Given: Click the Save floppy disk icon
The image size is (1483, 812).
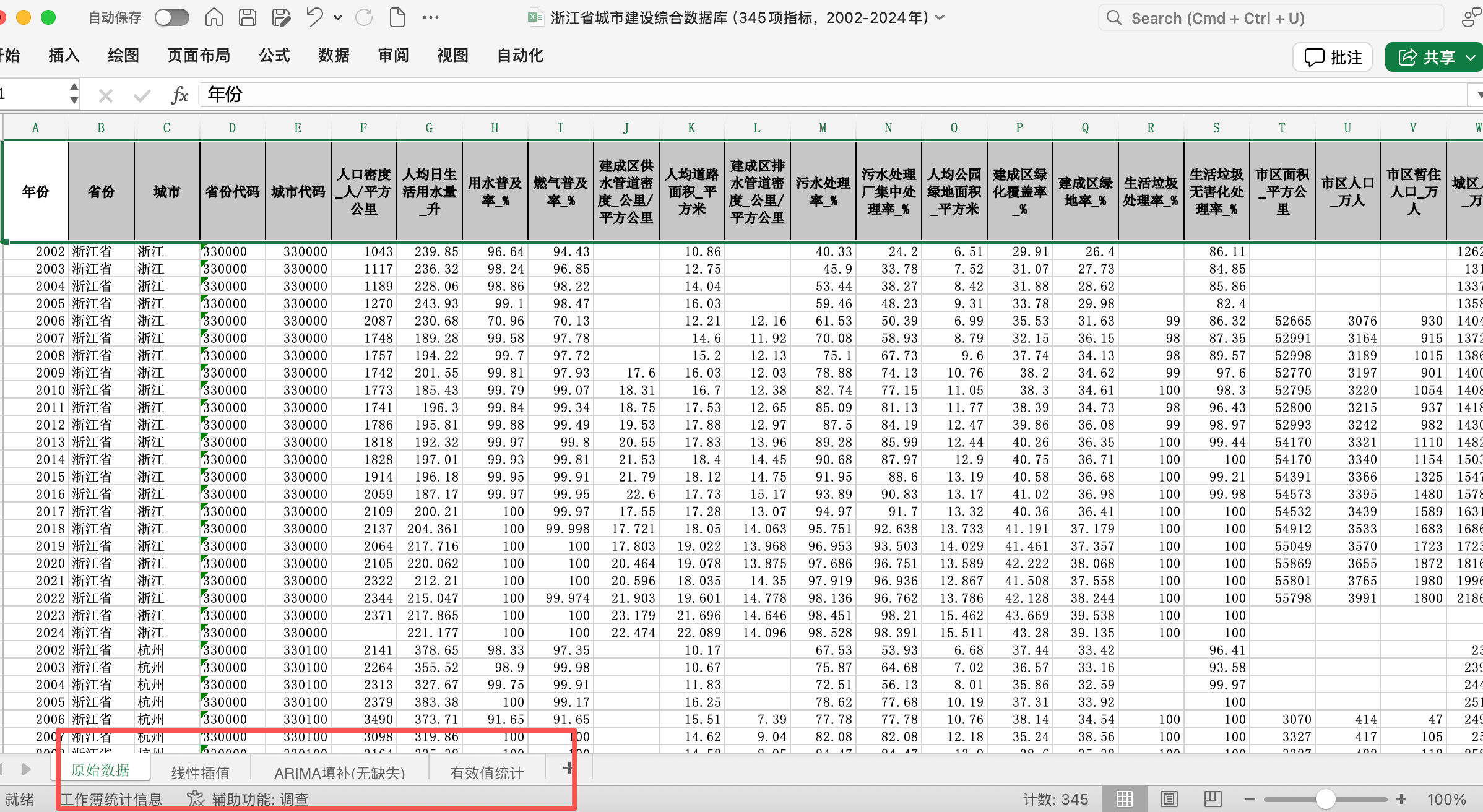Looking at the screenshot, I should point(248,17).
